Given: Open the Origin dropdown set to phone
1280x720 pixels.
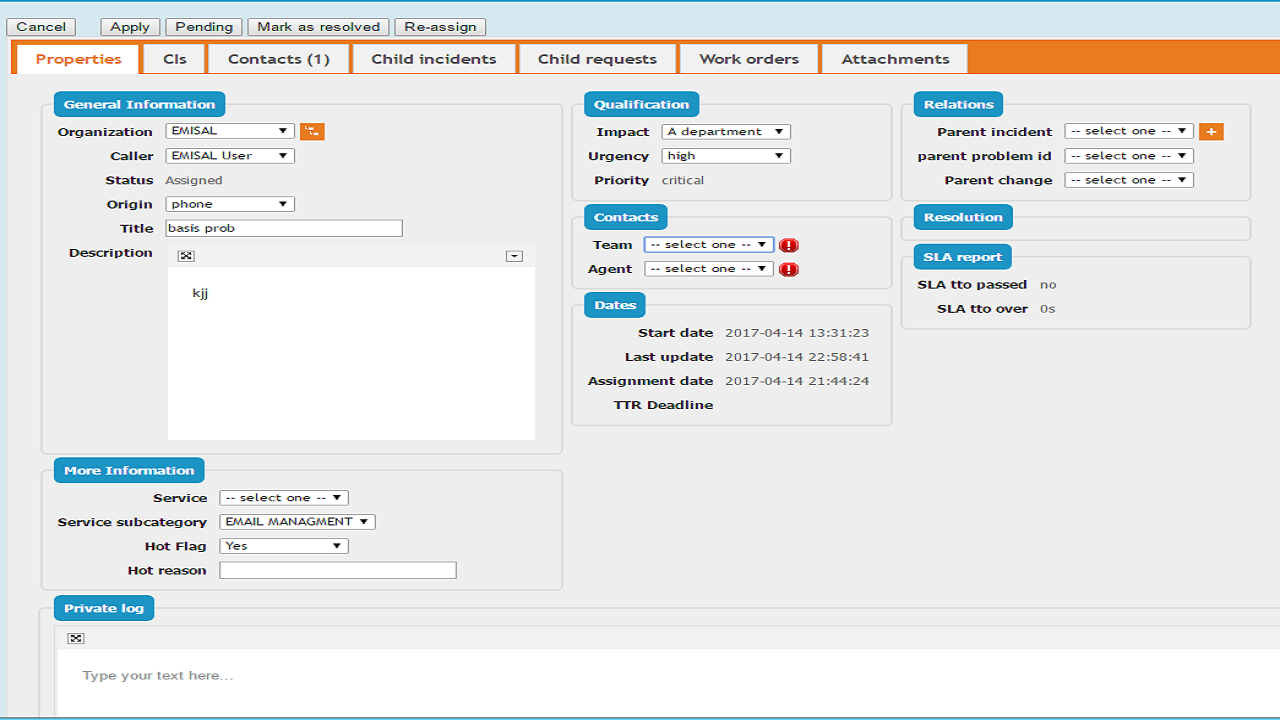Looking at the screenshot, I should pyautogui.click(x=230, y=204).
